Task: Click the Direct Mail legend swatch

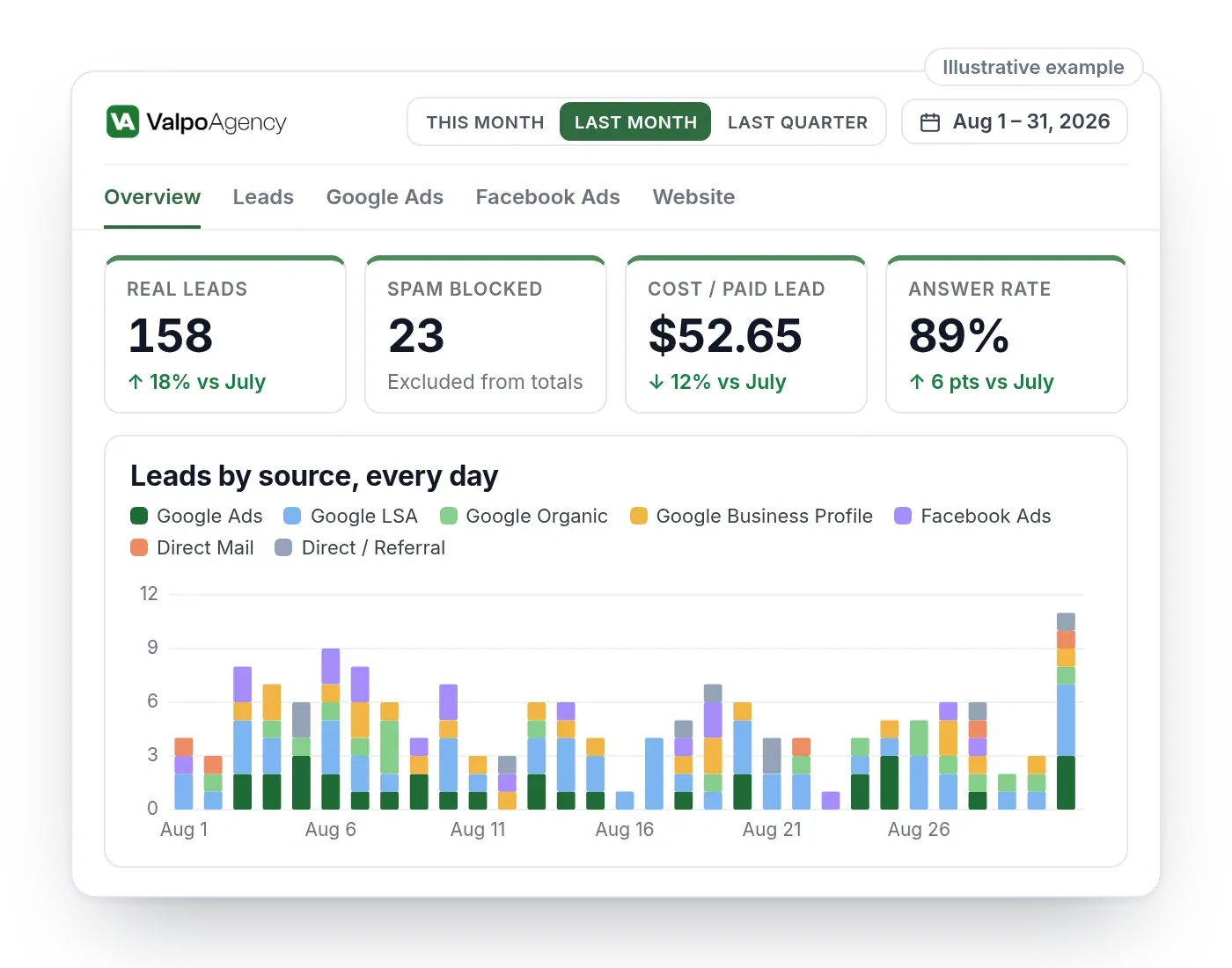Action: 139,547
